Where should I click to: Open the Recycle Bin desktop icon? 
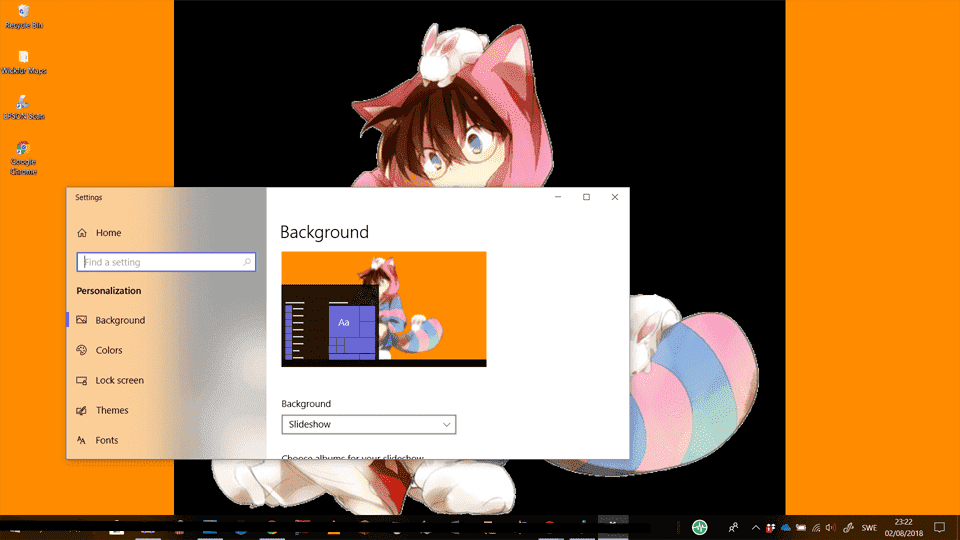click(x=23, y=17)
